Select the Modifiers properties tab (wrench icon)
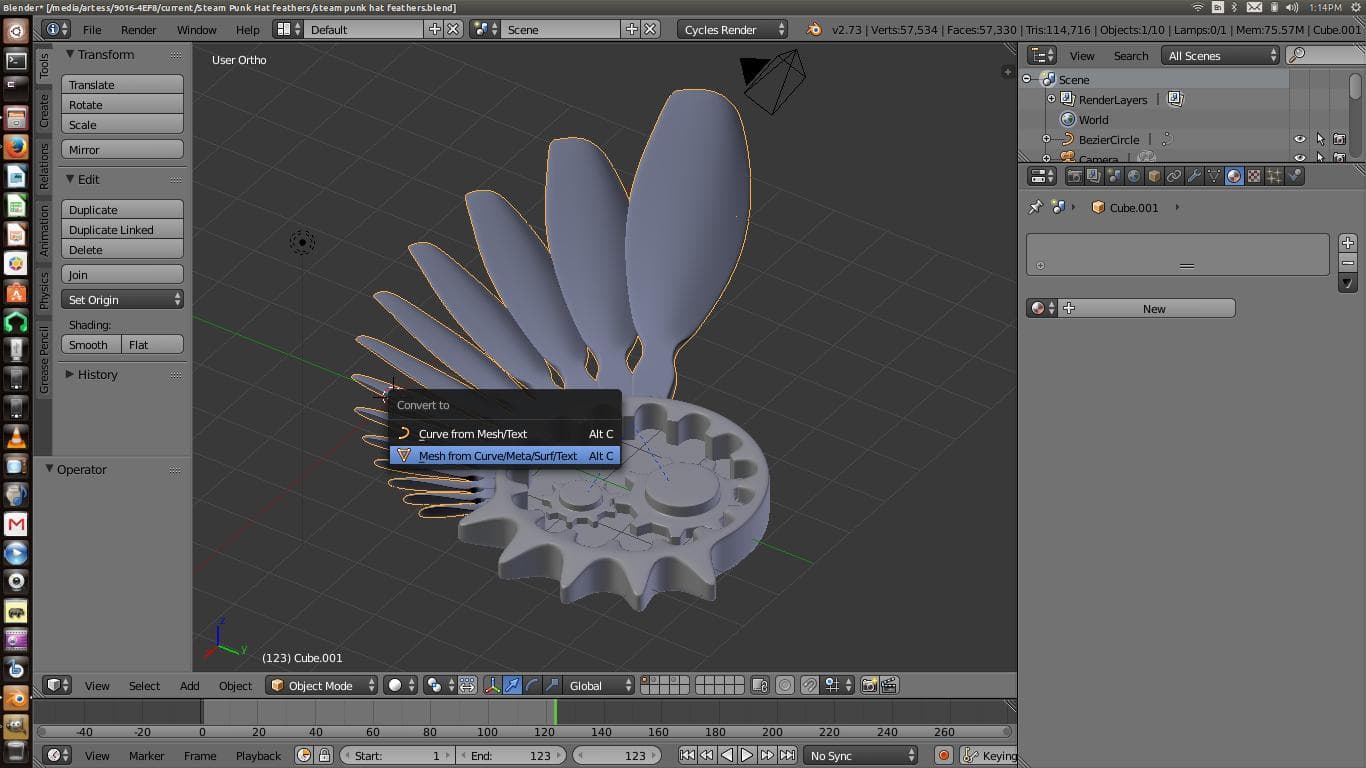 (x=1193, y=176)
